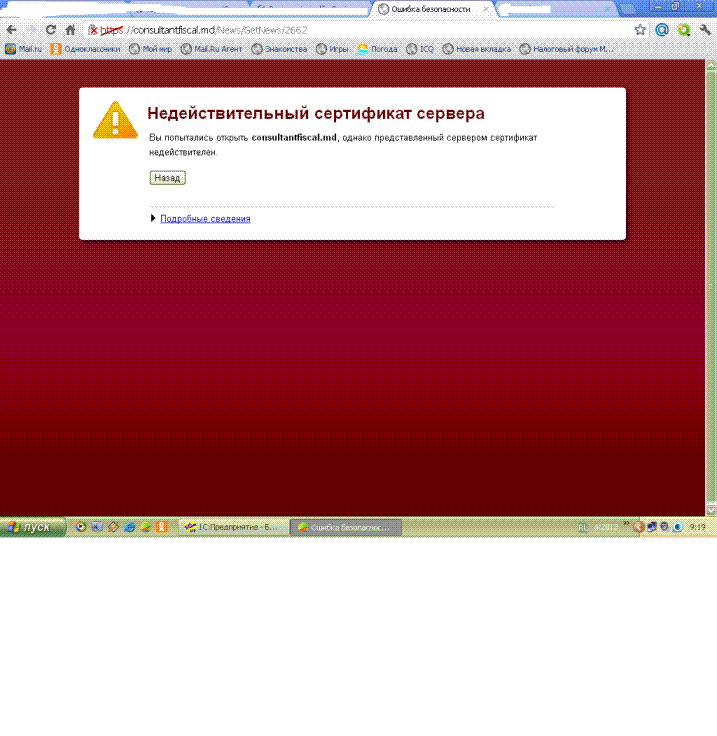Click the orange circle tray icon
Viewport: 717px width, 736px height.
639,527
